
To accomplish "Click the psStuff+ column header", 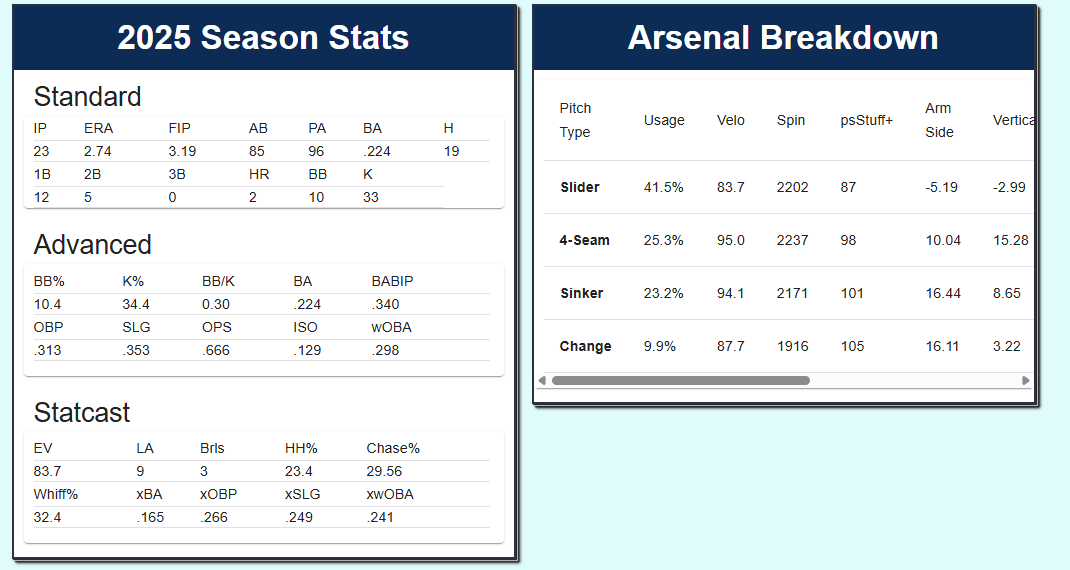I will point(866,120).
